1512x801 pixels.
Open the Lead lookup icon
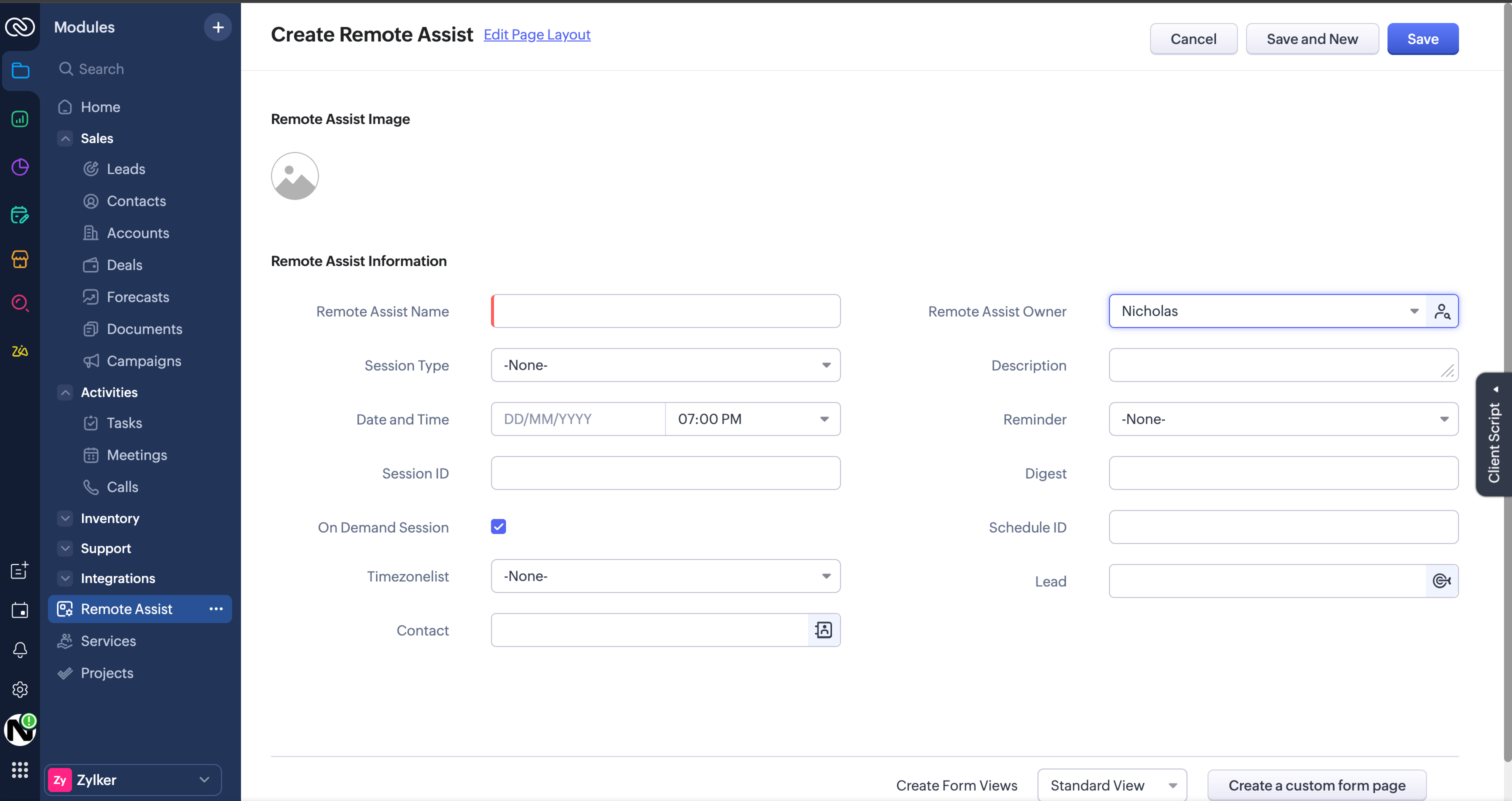[x=1441, y=580]
